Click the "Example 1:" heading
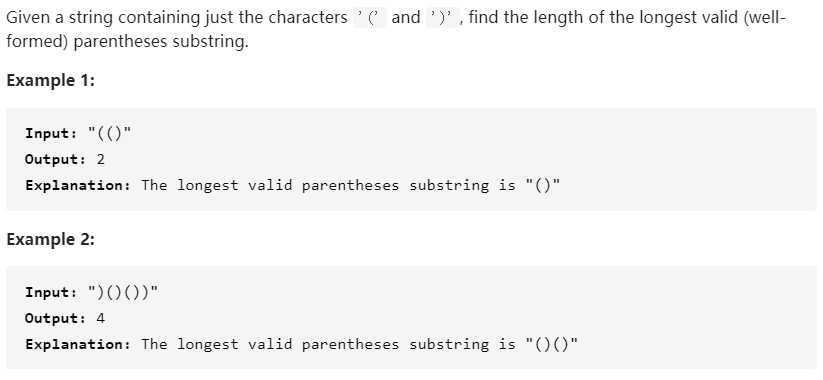823x380 pixels. pos(50,81)
